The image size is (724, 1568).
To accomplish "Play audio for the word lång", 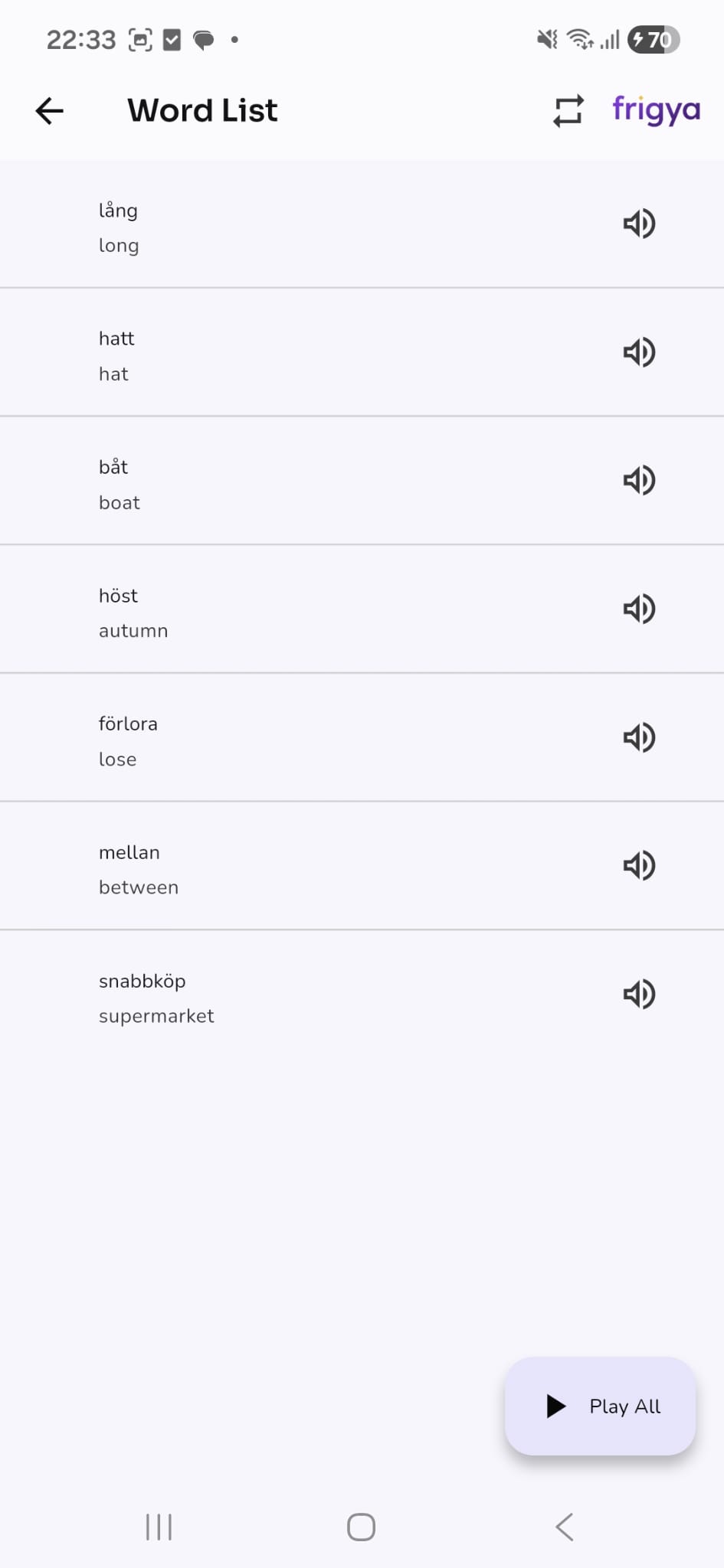I will [x=638, y=224].
